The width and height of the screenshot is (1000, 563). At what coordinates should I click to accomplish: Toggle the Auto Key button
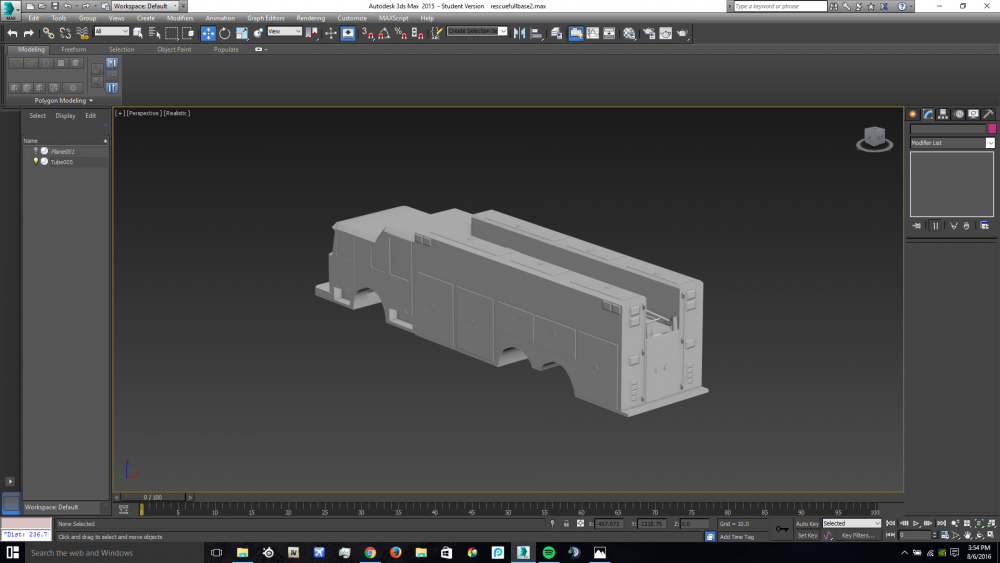pyautogui.click(x=807, y=524)
